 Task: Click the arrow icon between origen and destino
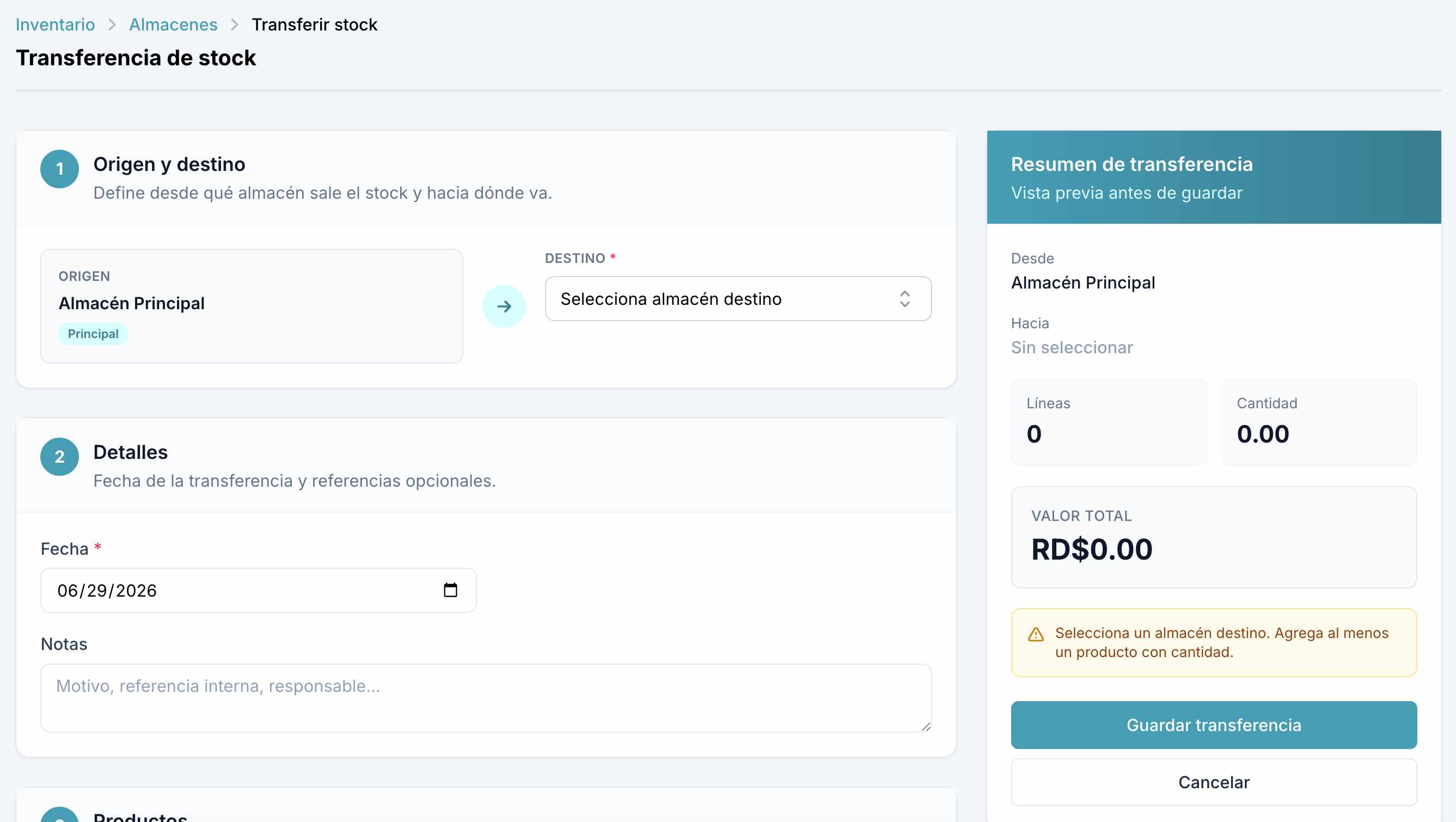pyautogui.click(x=504, y=306)
